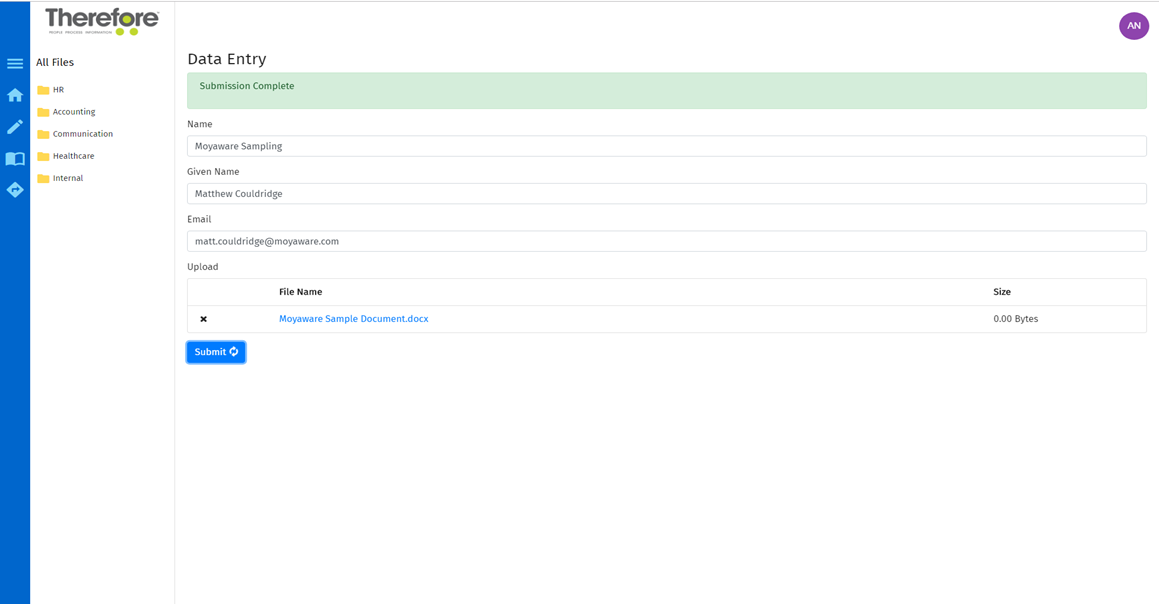Remove Moyaware Sample Document using the x icon

204,318
